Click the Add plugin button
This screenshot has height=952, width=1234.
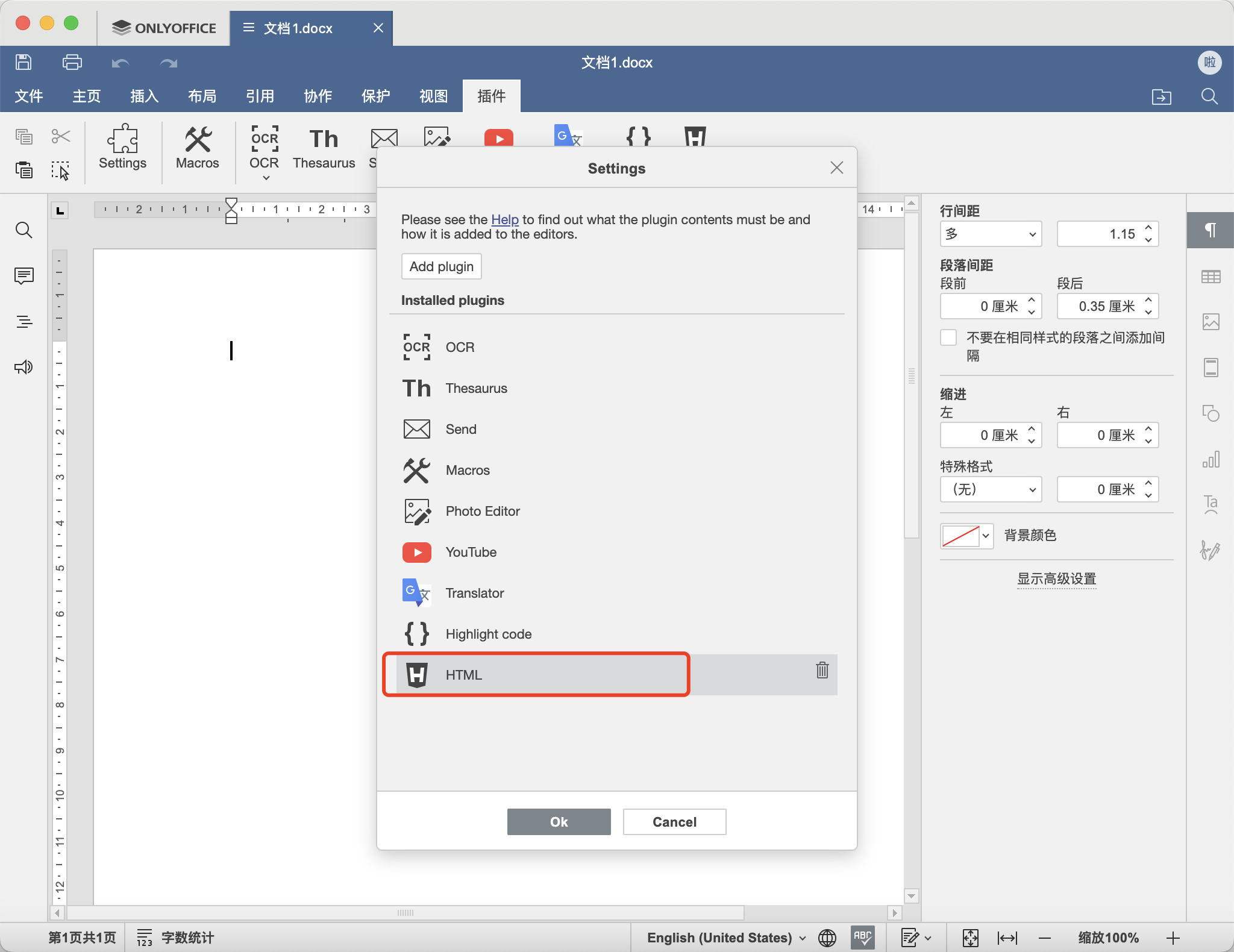point(442,266)
